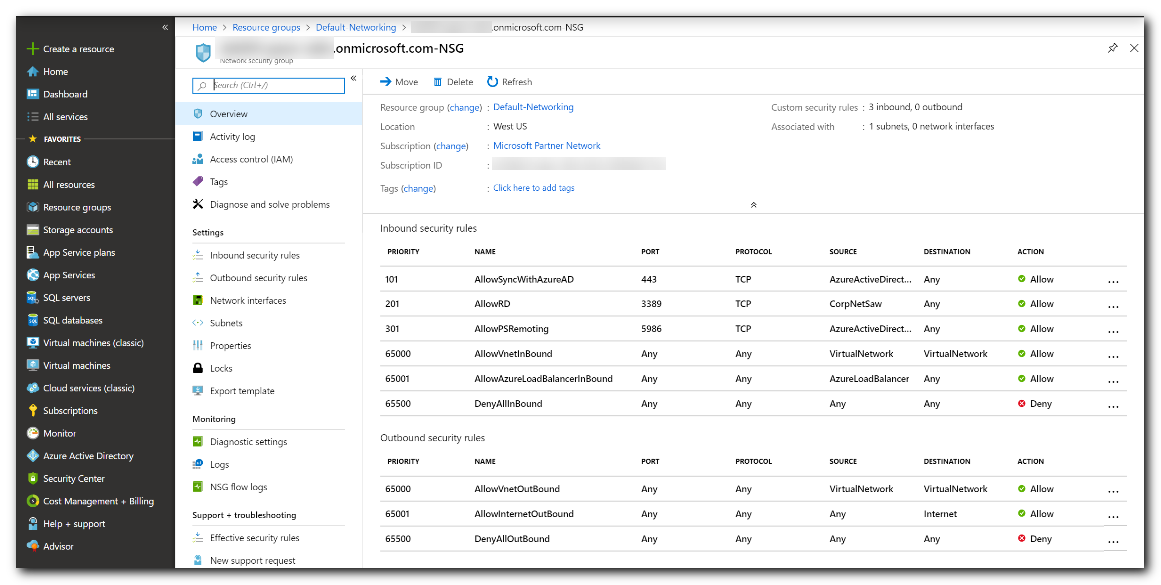
Task: Open more options for AllowVnetOutBound rule
Action: click(1113, 492)
